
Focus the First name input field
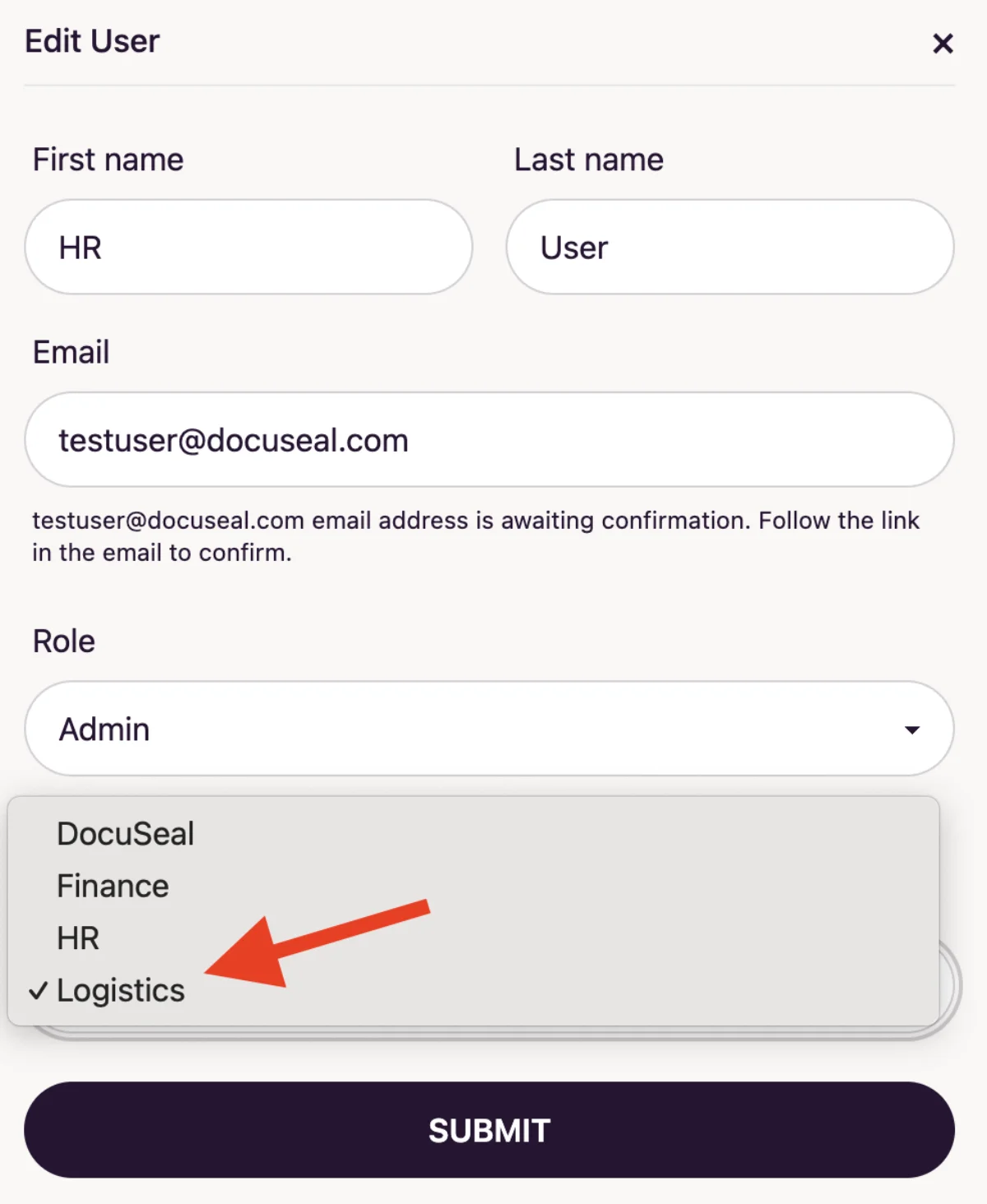pyautogui.click(x=248, y=247)
